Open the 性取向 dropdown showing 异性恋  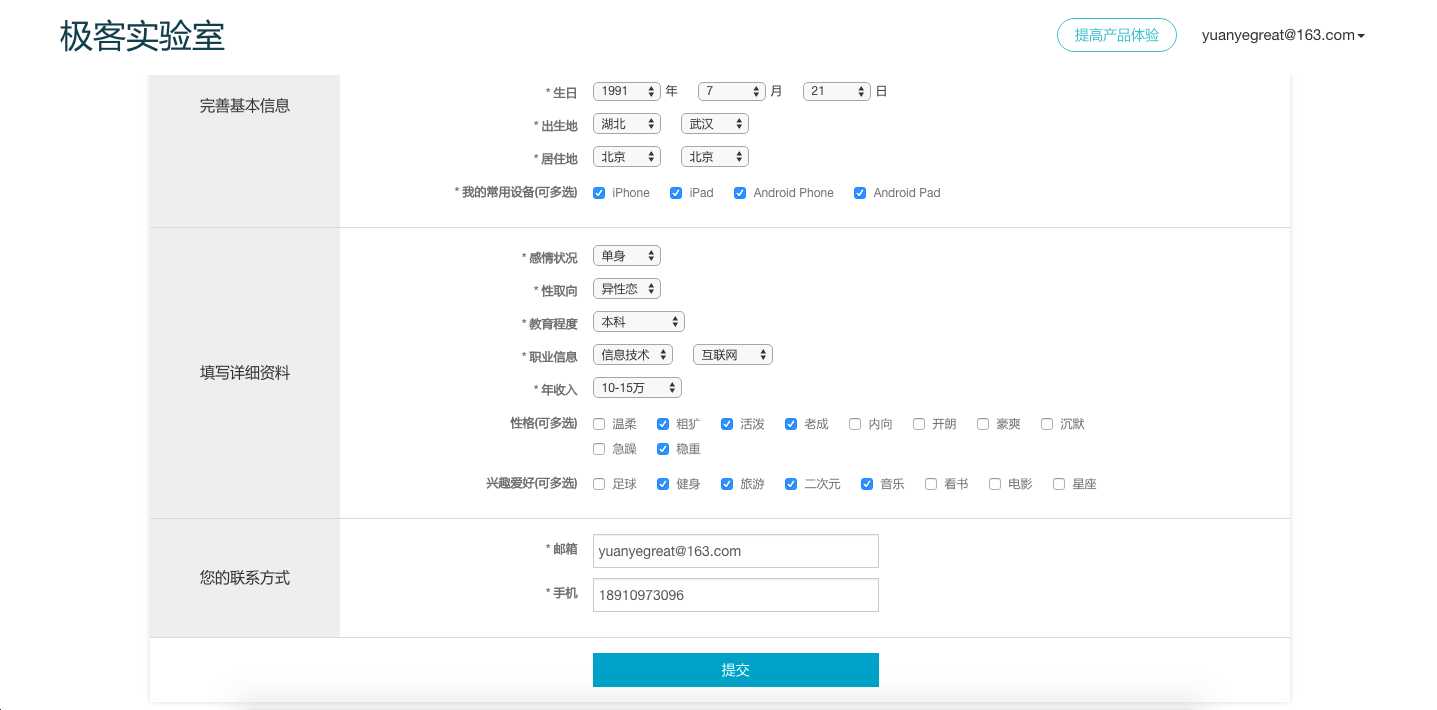pos(627,289)
